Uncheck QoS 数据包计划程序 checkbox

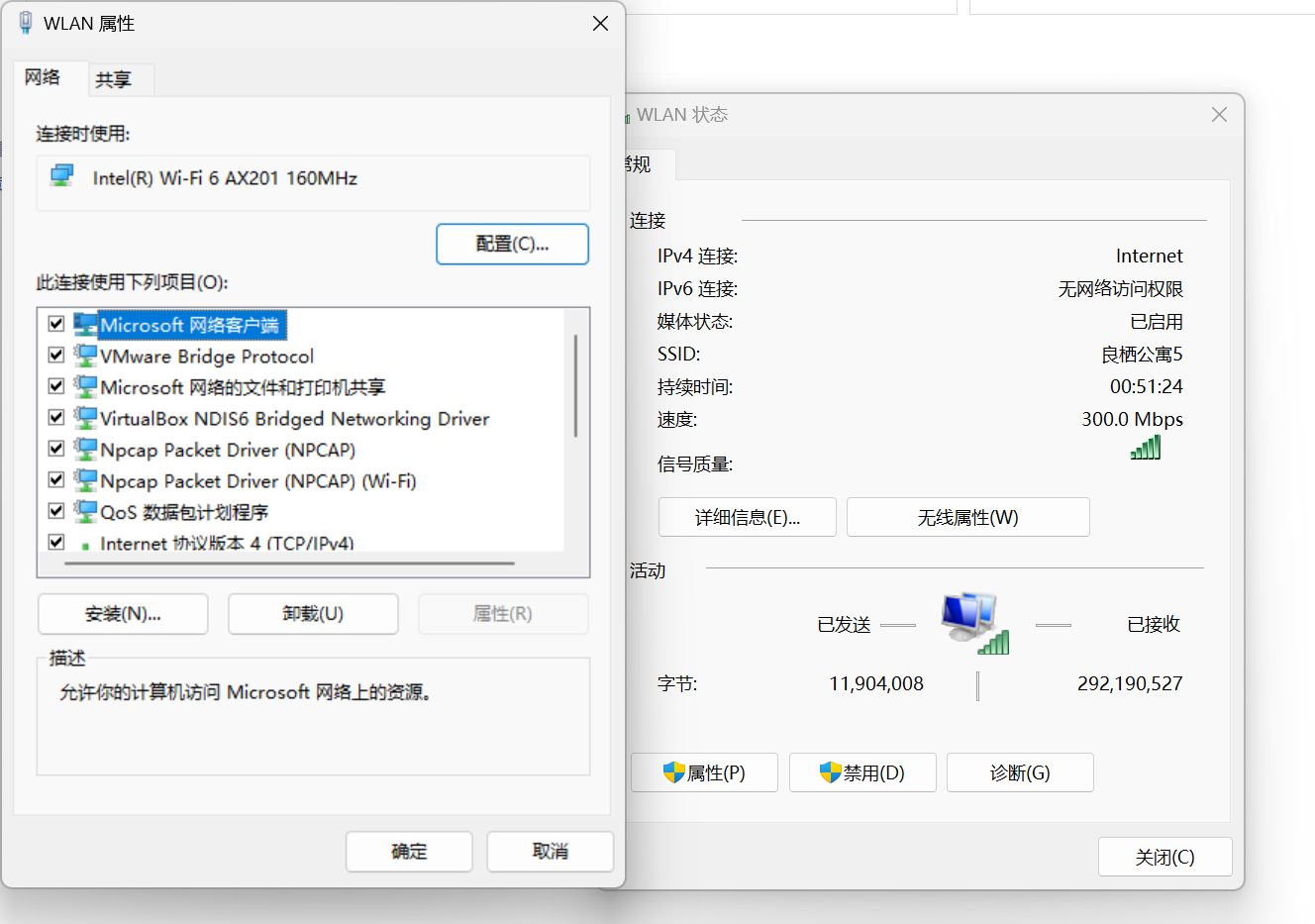[56, 511]
